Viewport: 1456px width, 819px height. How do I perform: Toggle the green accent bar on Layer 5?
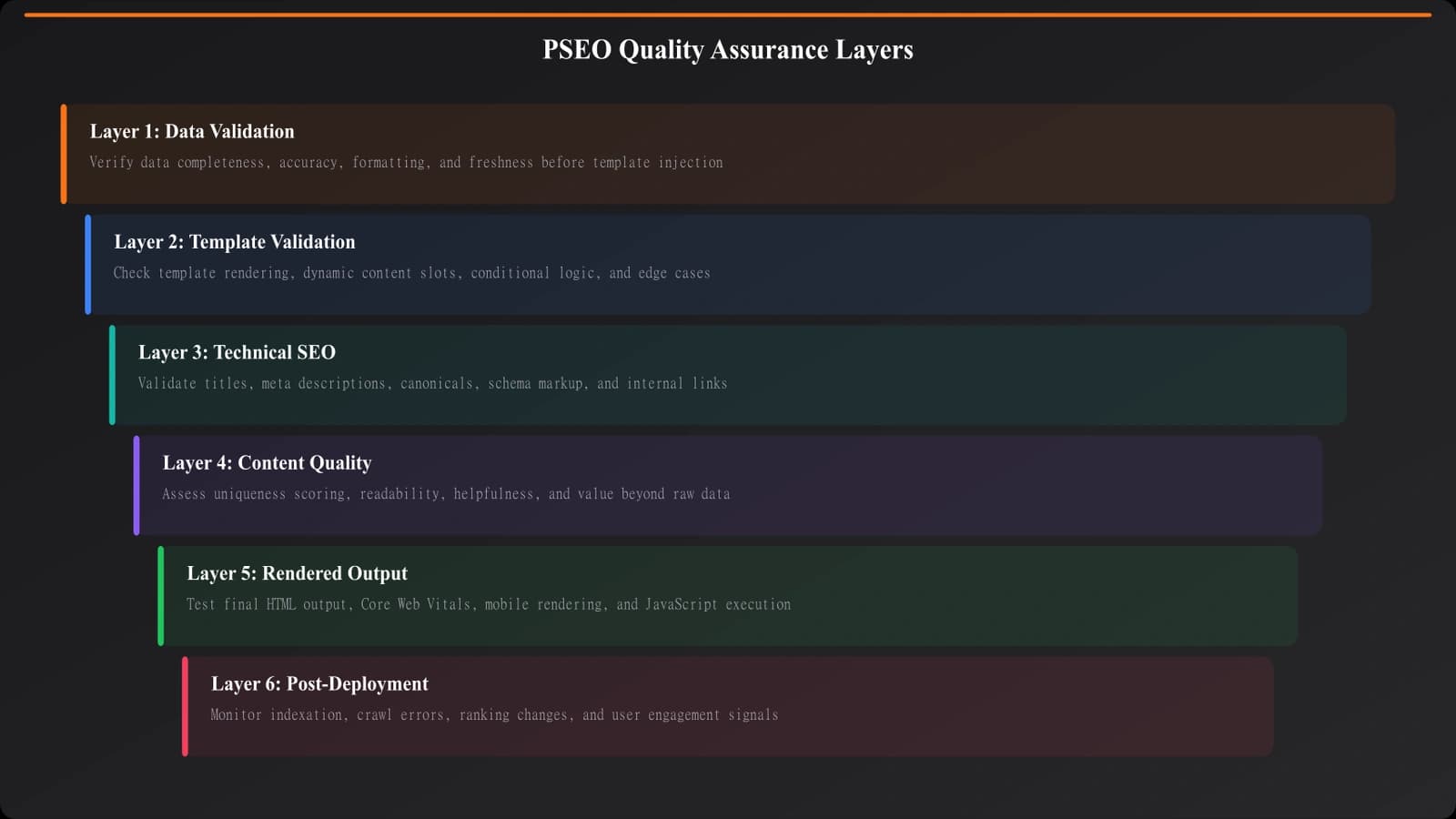click(159, 595)
